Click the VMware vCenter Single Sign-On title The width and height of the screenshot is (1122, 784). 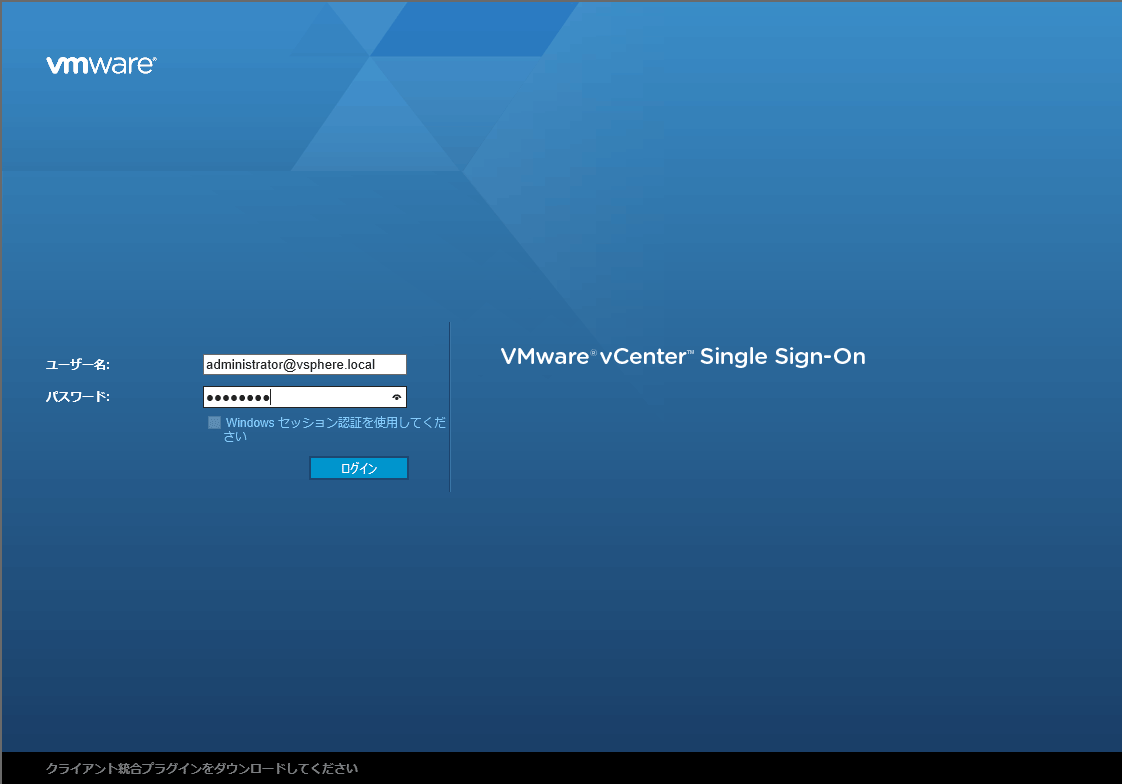(x=683, y=356)
